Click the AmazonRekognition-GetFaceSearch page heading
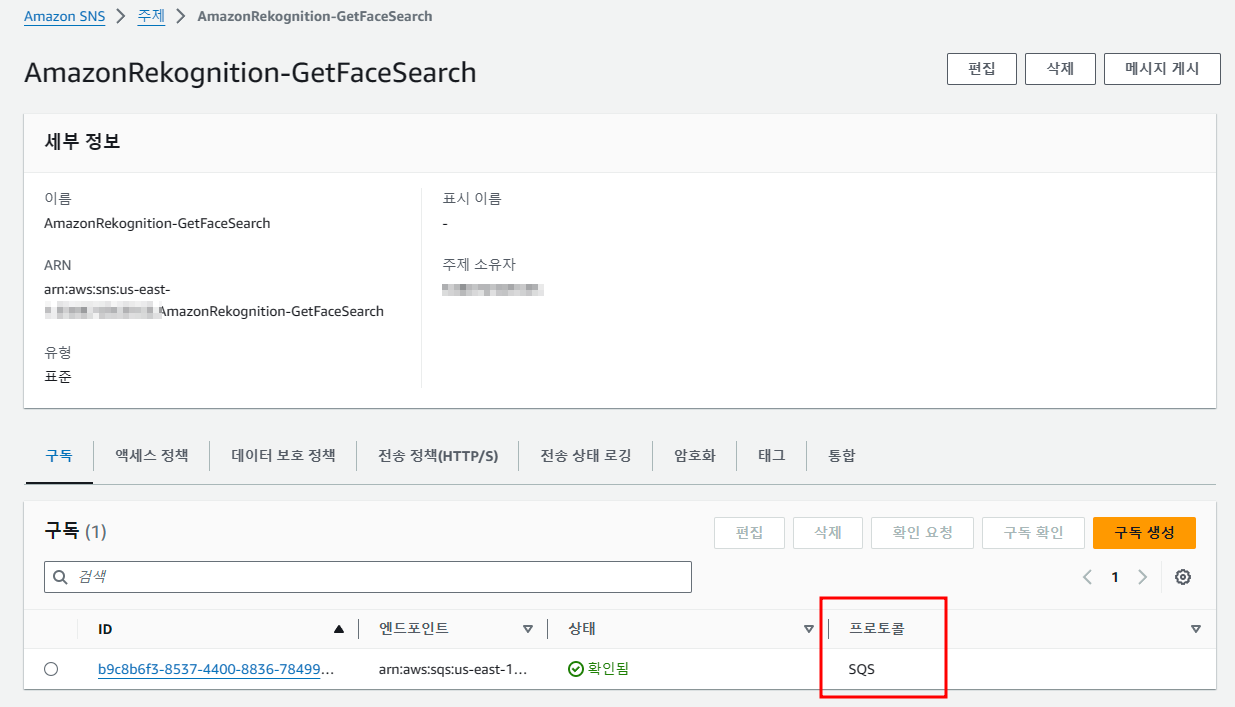Screen dimensions: 1235x707 (x=250, y=73)
